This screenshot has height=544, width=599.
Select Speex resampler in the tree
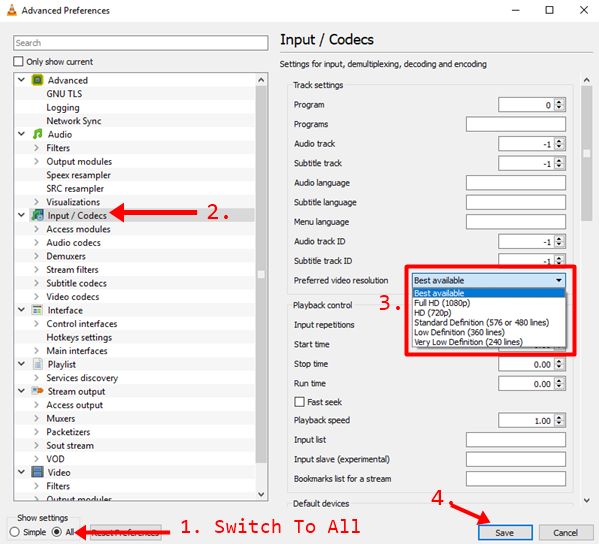click(78, 175)
